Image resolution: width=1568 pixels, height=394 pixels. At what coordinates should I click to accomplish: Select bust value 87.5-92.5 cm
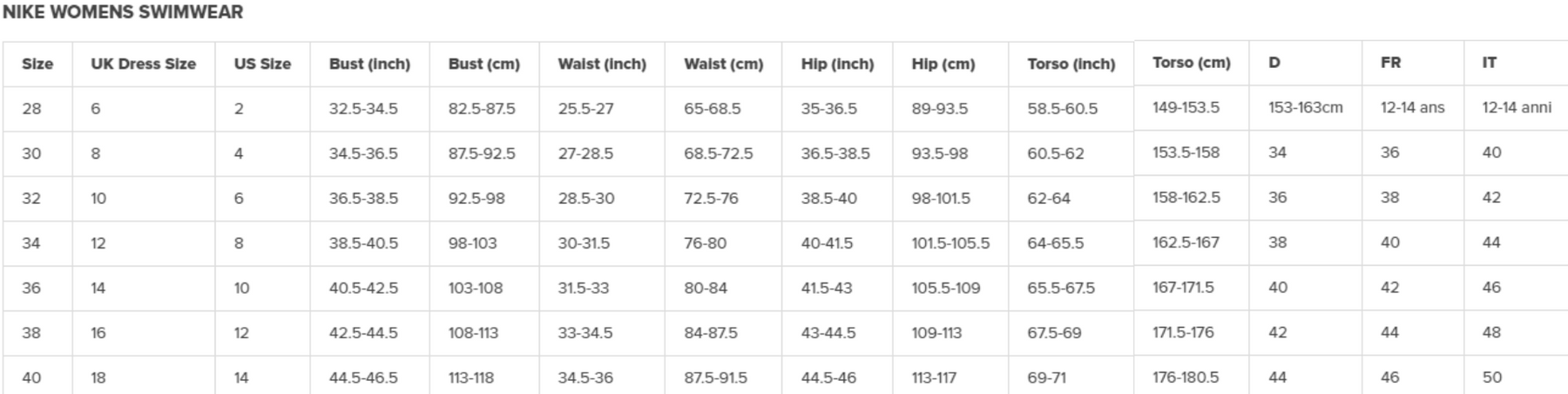point(482,153)
